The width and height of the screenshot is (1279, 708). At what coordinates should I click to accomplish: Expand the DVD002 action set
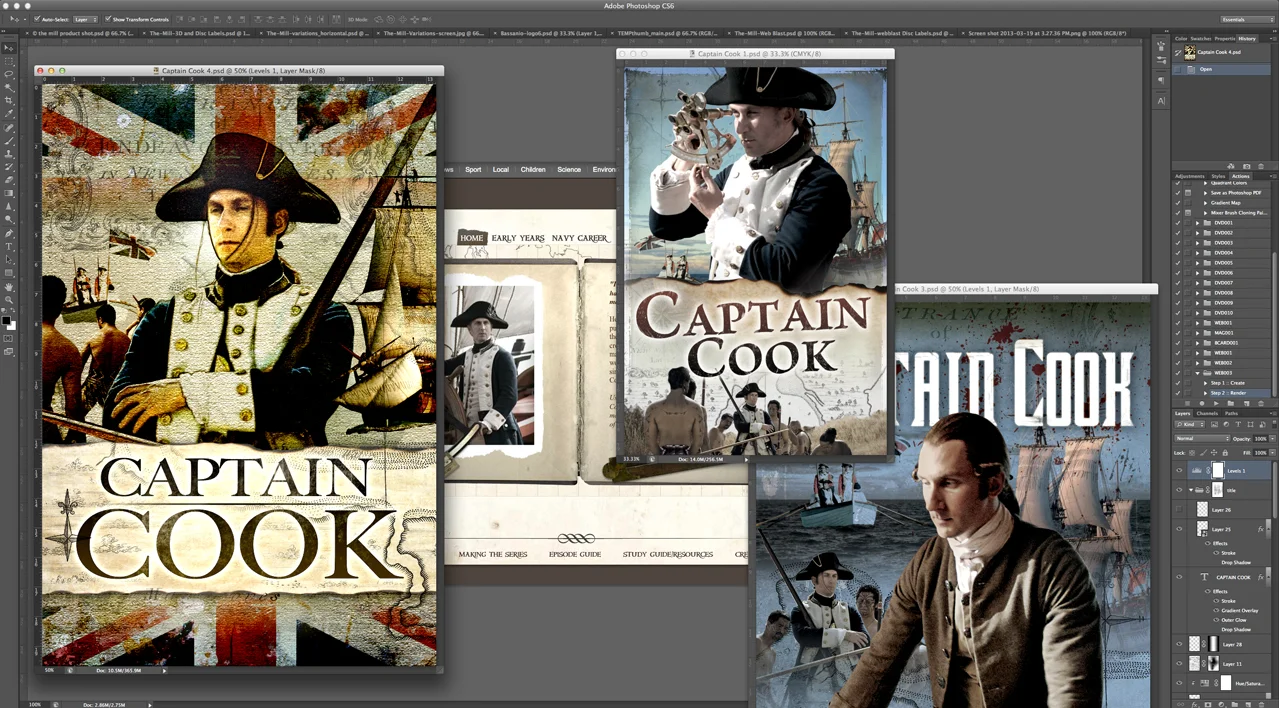(x=1197, y=233)
